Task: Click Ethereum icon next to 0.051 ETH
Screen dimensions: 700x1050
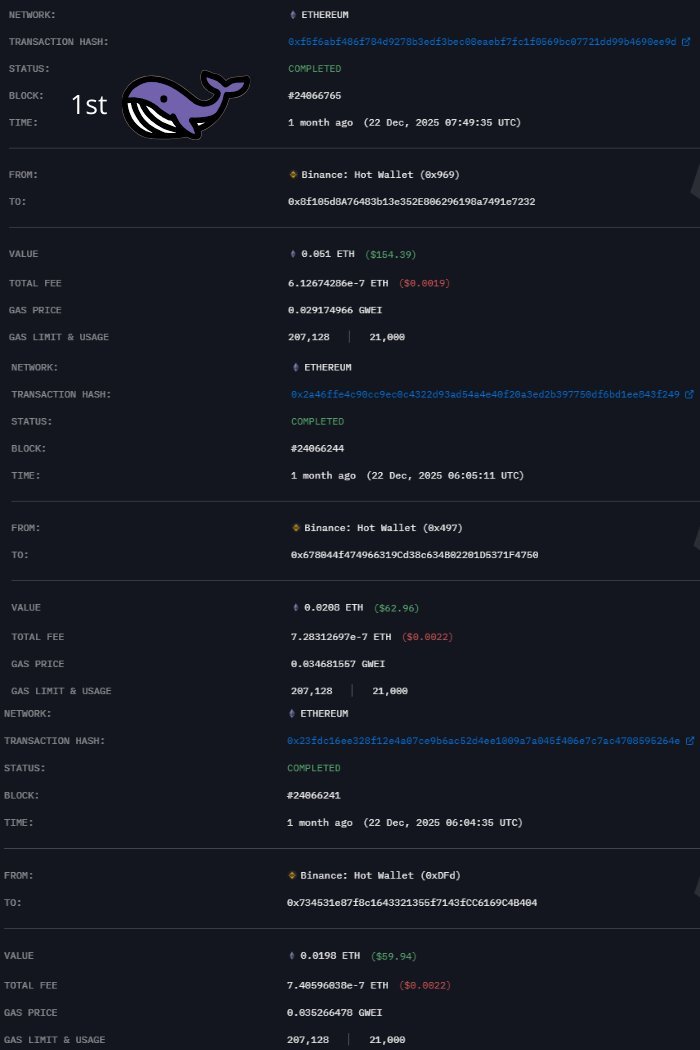Action: pos(293,255)
